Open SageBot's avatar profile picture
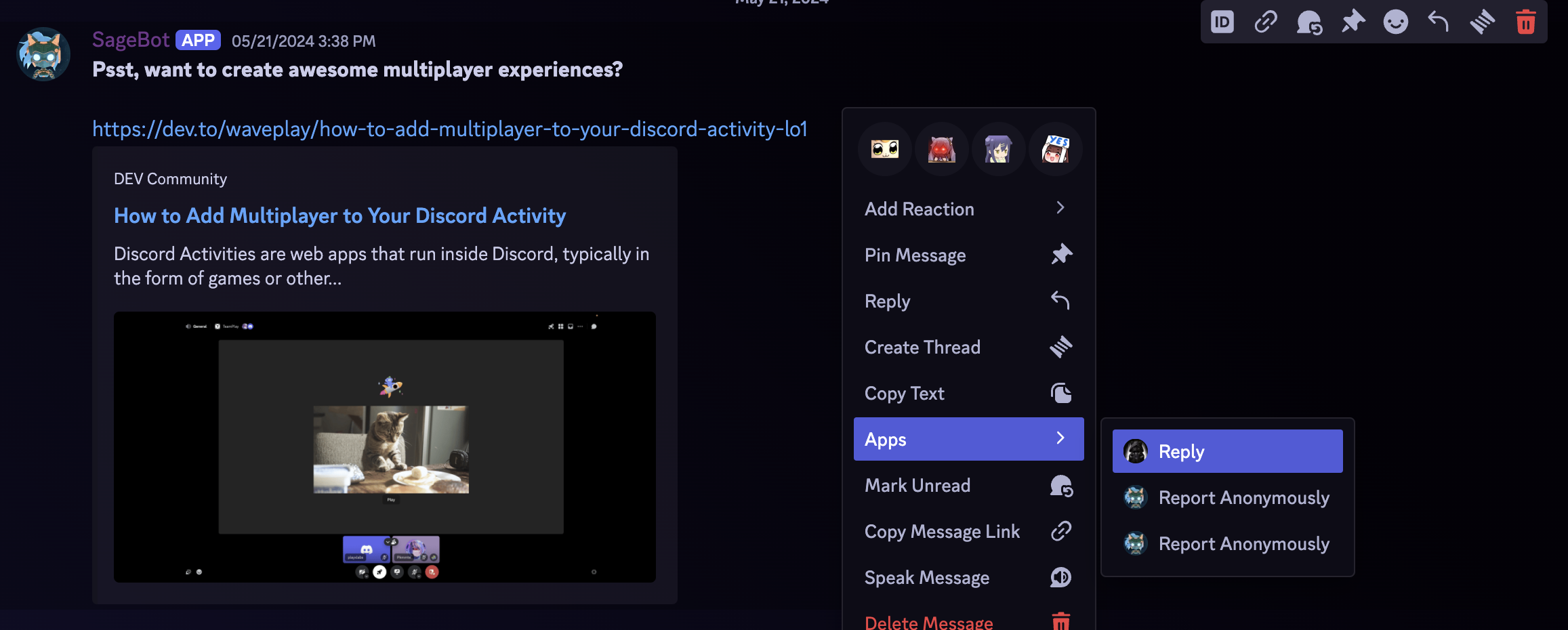 coord(43,54)
